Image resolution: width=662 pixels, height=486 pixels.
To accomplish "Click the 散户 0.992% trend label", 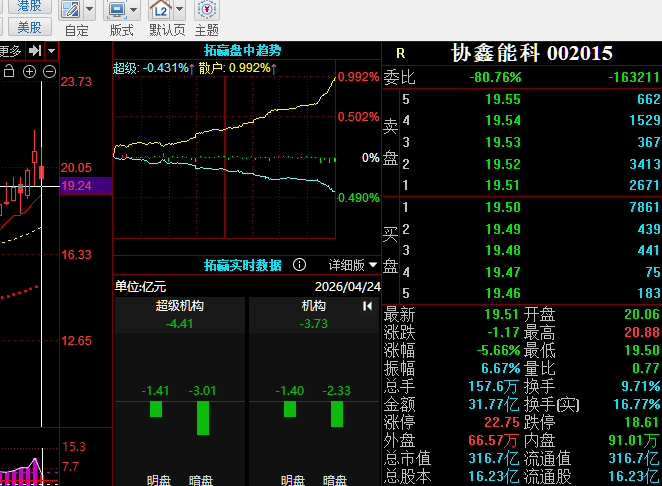I will 237,68.
